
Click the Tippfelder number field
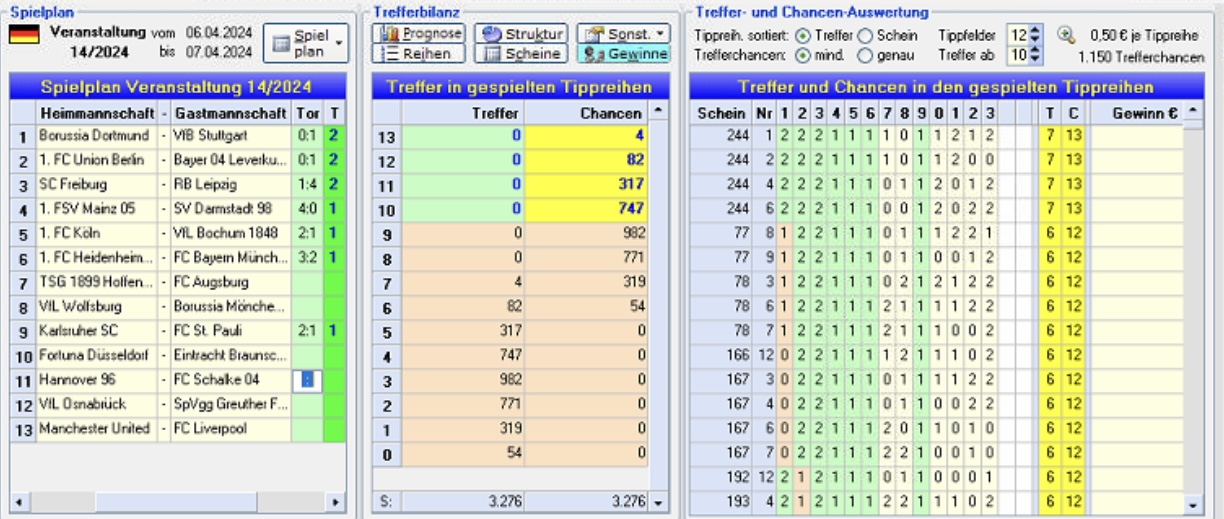point(1017,36)
